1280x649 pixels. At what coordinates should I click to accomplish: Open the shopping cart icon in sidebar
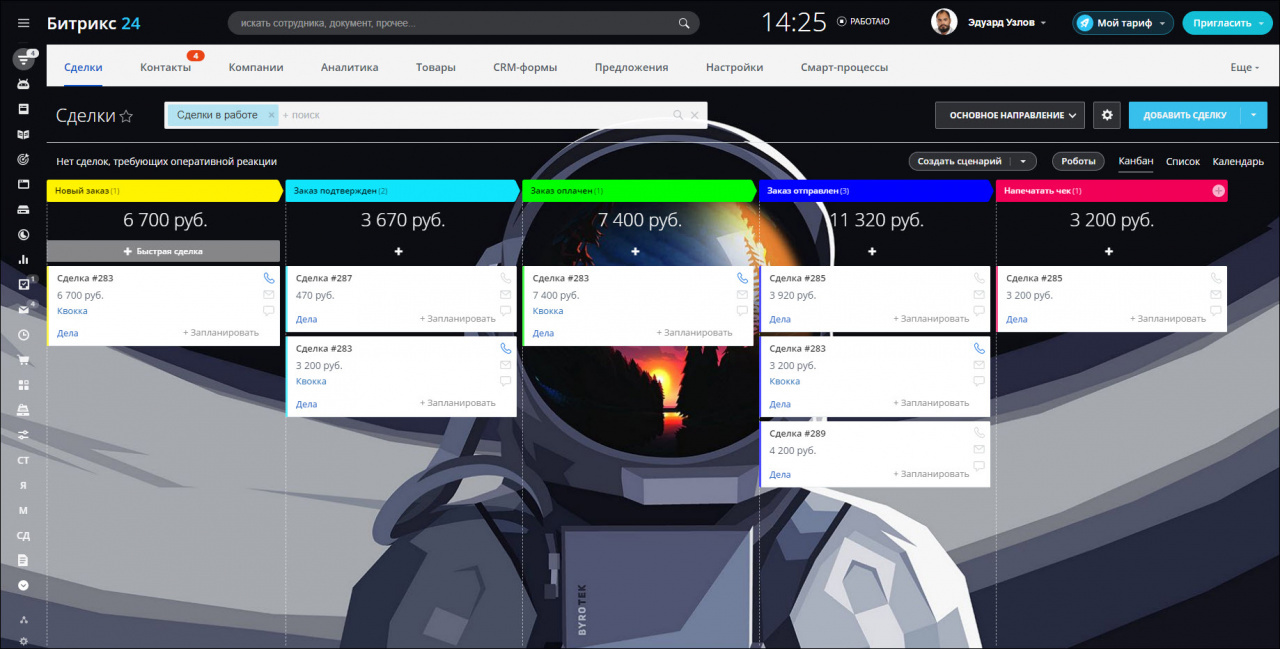click(23, 360)
